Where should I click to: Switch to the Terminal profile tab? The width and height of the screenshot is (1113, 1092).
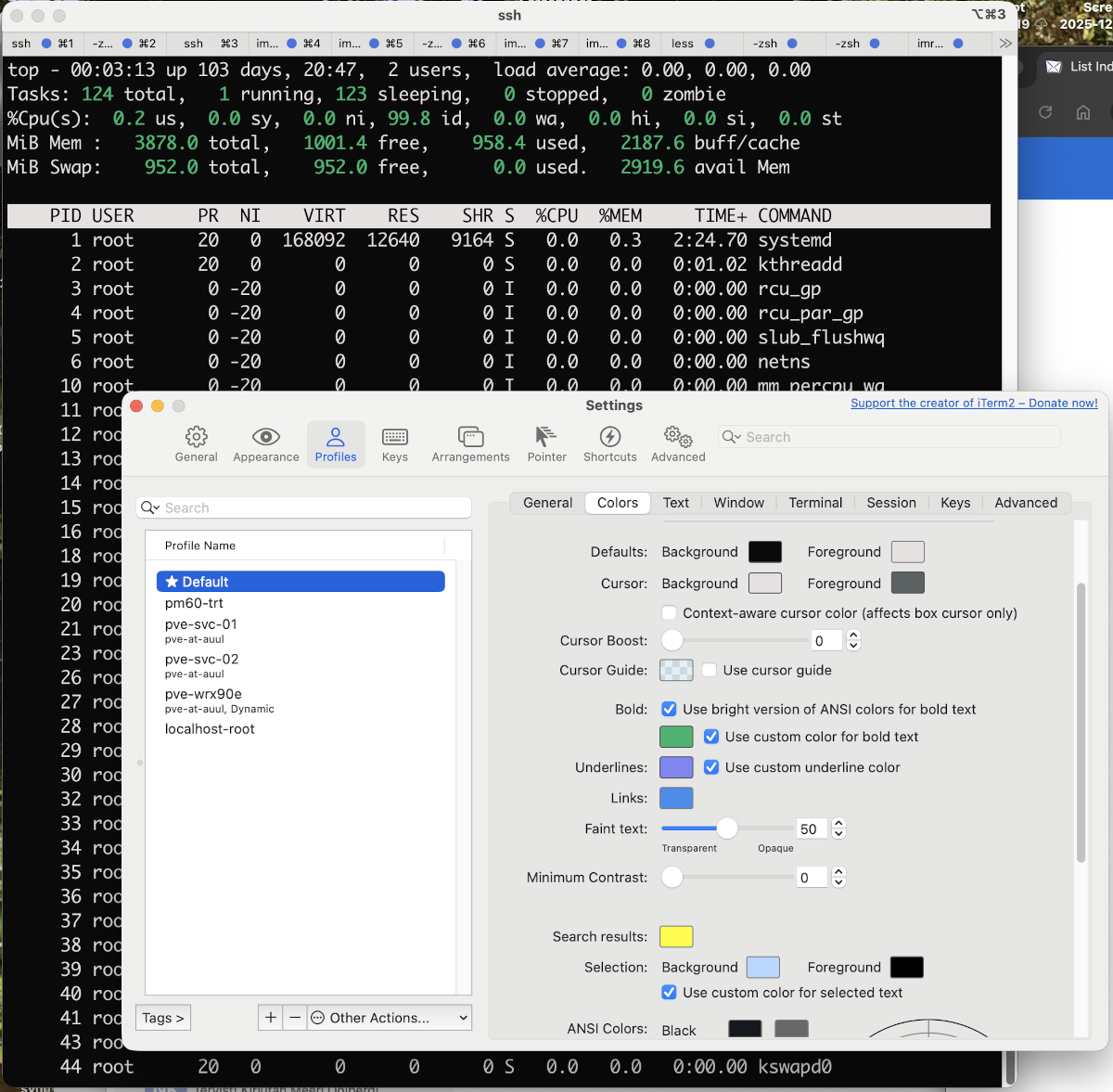815,503
